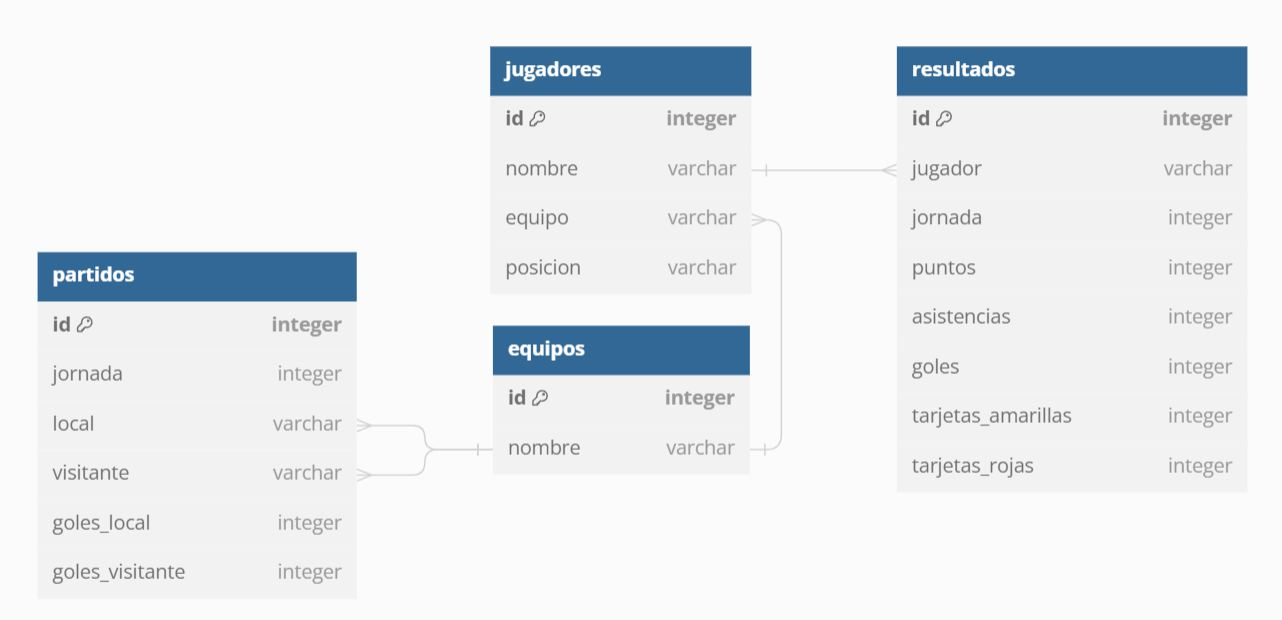Select the resultados table header
1282x620 pixels.
click(1071, 70)
